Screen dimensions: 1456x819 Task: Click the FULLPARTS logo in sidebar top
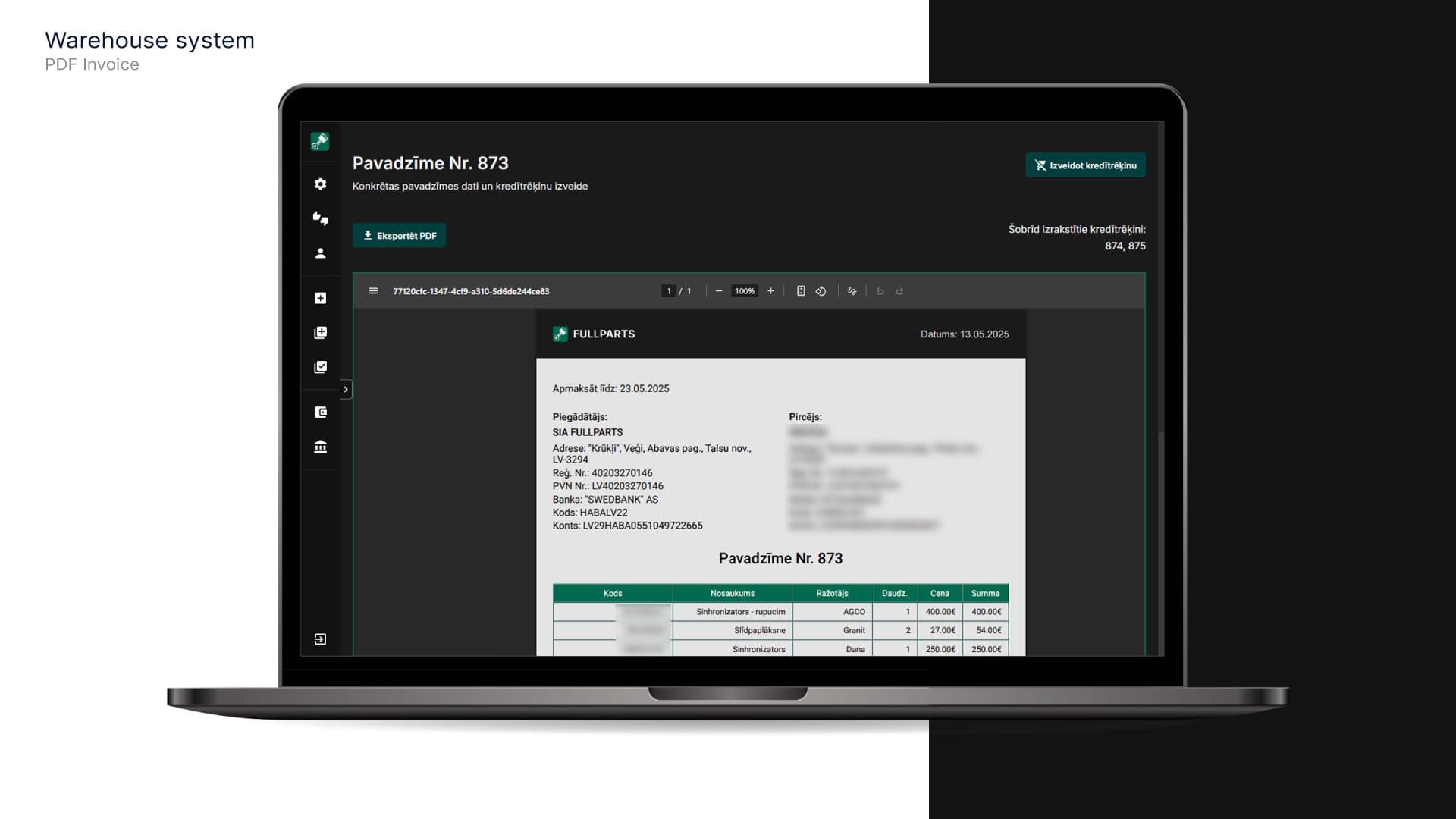(320, 142)
